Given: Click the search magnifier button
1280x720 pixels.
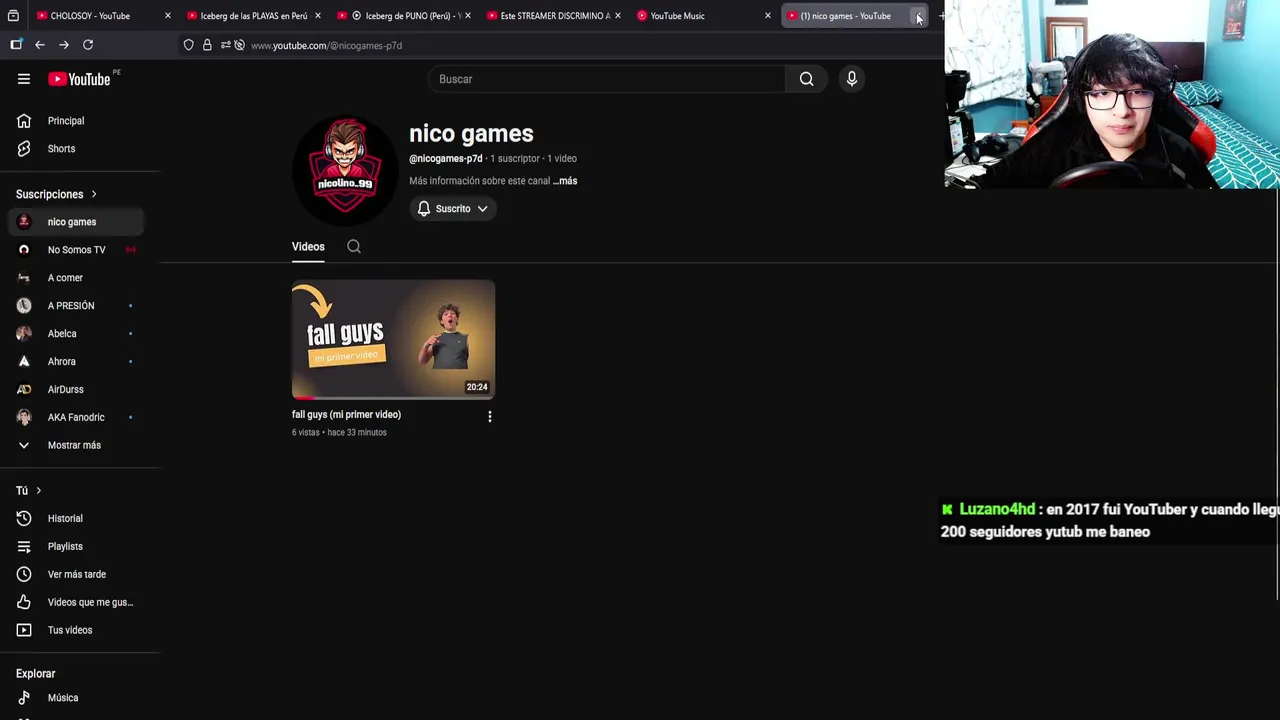Looking at the screenshot, I should pyautogui.click(x=806, y=79).
